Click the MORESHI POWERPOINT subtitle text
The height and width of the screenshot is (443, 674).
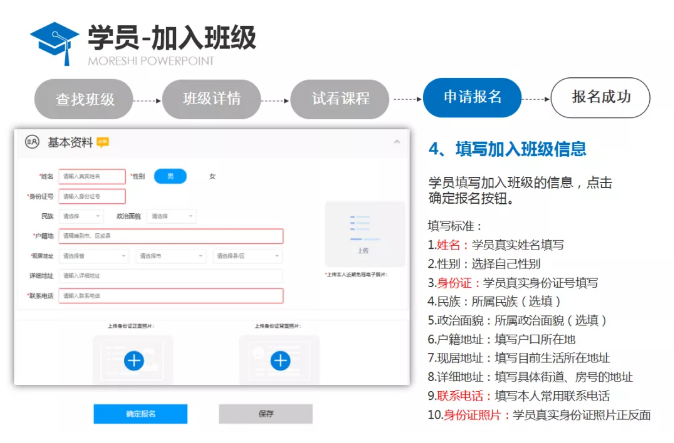151,61
